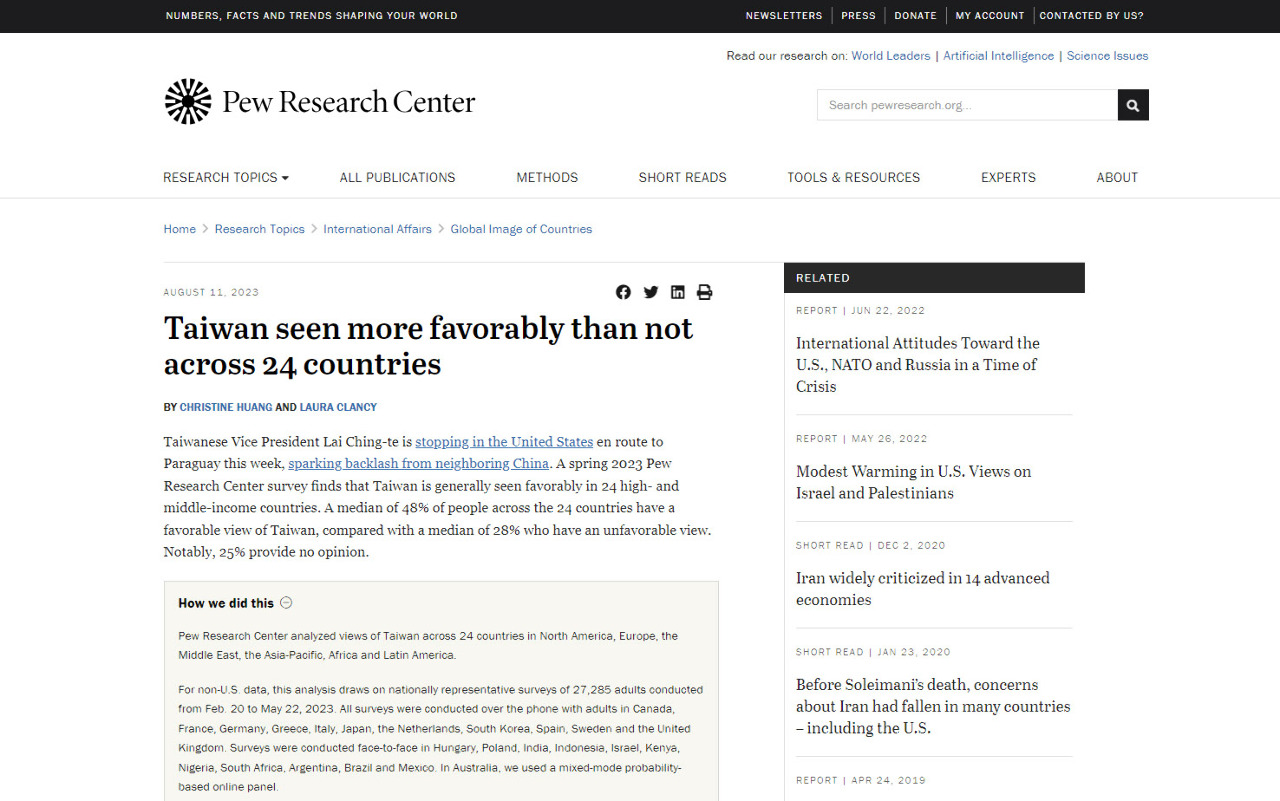Click 'Short Read | Dec 2, 2020' label

click(x=871, y=546)
